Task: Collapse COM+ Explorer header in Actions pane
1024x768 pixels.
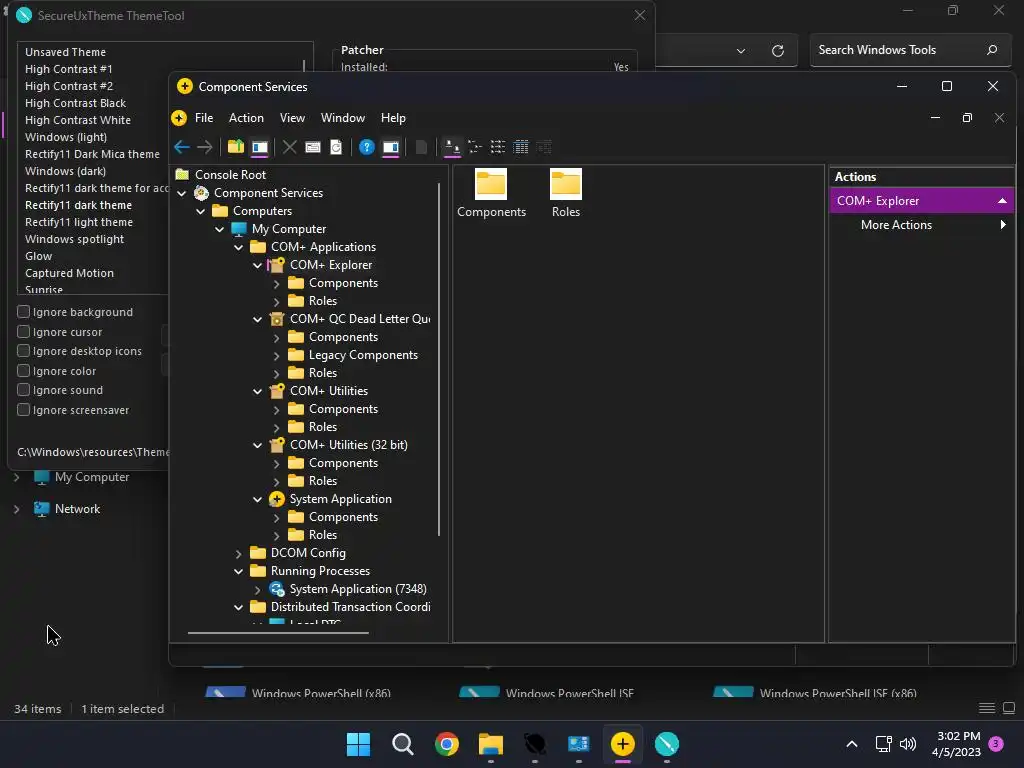Action: click(1002, 201)
